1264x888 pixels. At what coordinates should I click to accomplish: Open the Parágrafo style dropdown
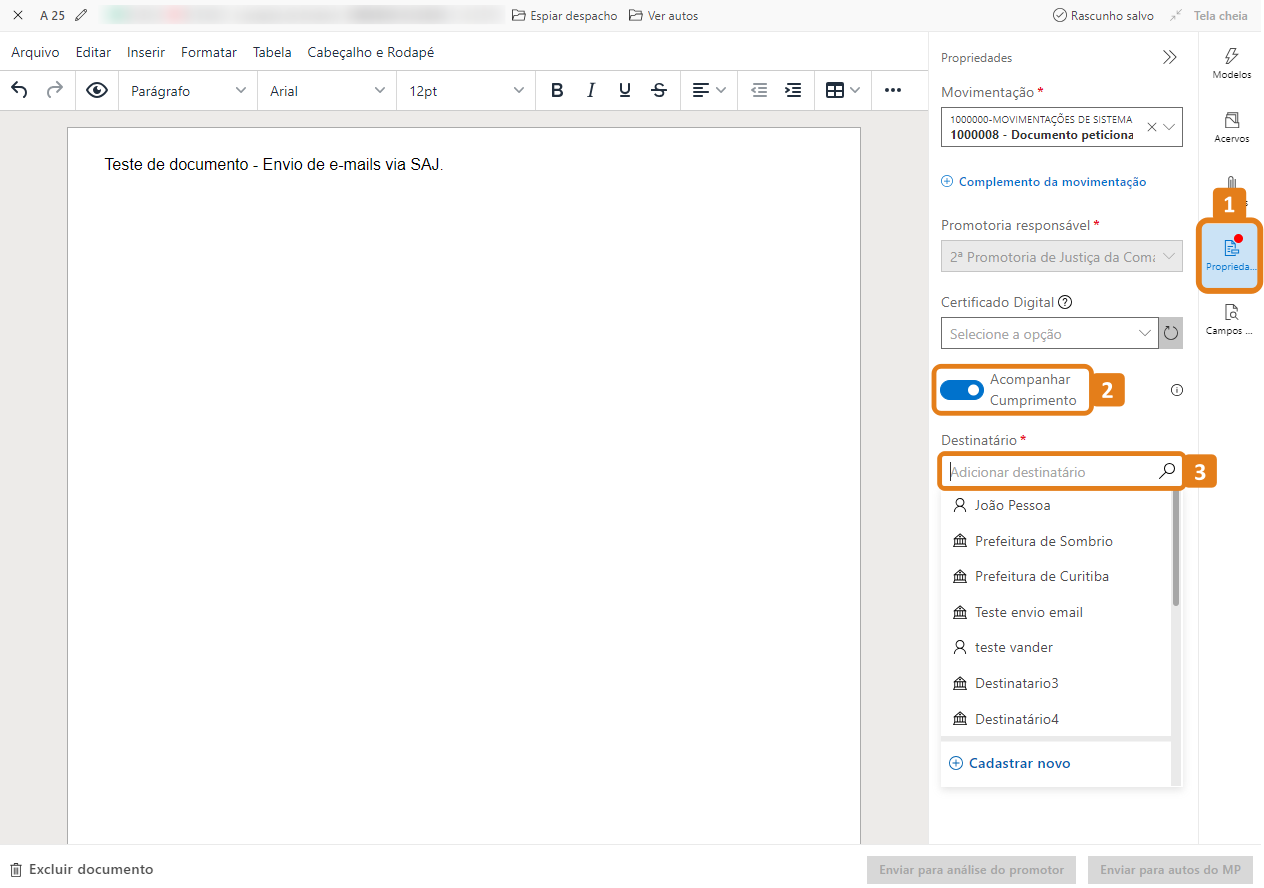(x=188, y=90)
